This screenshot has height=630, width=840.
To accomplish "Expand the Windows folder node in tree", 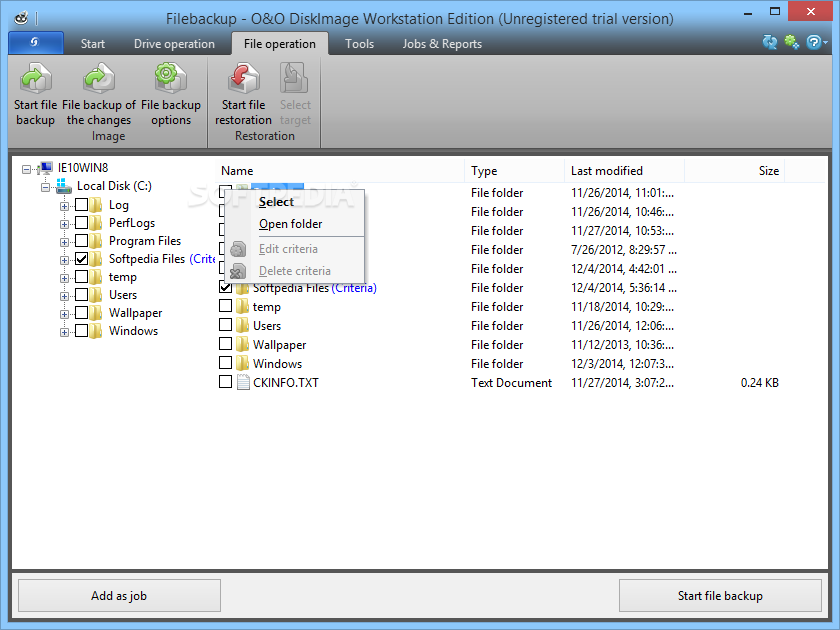I will tap(64, 333).
